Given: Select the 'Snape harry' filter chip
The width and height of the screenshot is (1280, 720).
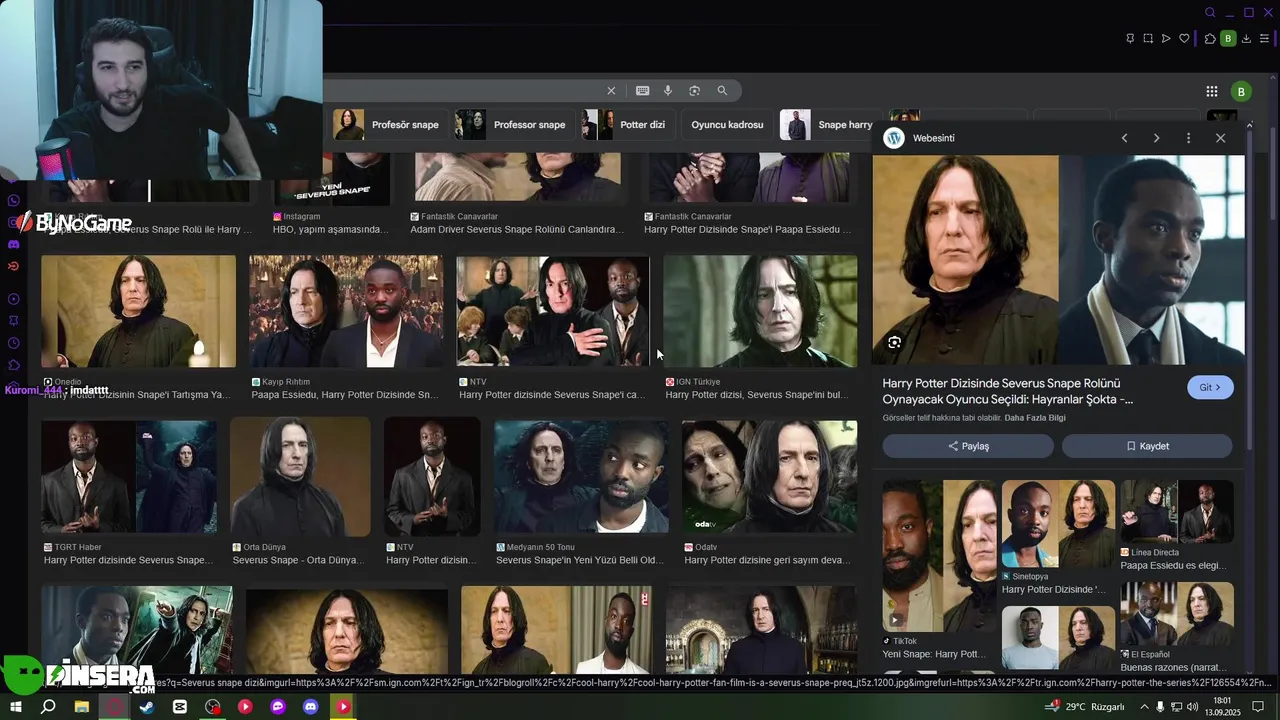Looking at the screenshot, I should pyautogui.click(x=828, y=125).
